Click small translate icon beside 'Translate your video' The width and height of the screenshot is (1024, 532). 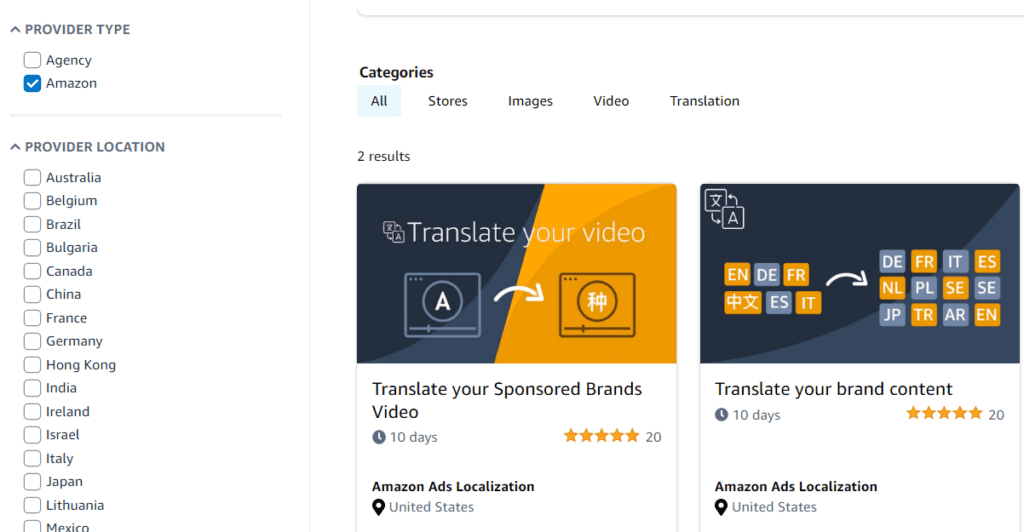(x=393, y=232)
